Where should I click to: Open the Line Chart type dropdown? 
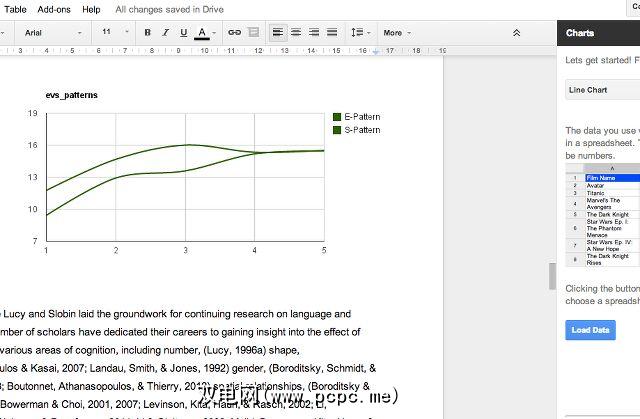tap(598, 90)
